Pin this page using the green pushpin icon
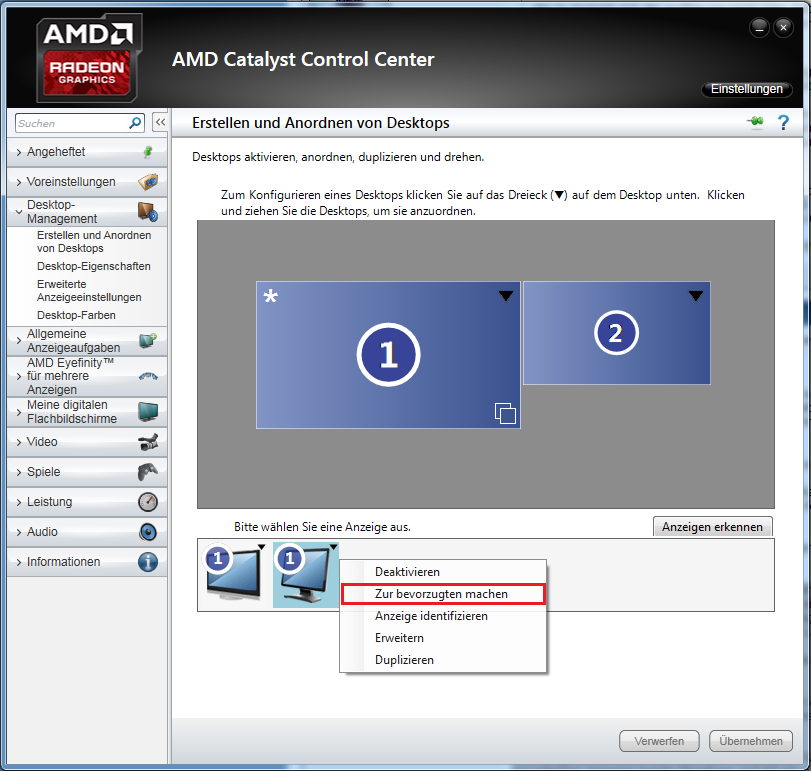Viewport: 811px width, 771px height. [x=755, y=122]
